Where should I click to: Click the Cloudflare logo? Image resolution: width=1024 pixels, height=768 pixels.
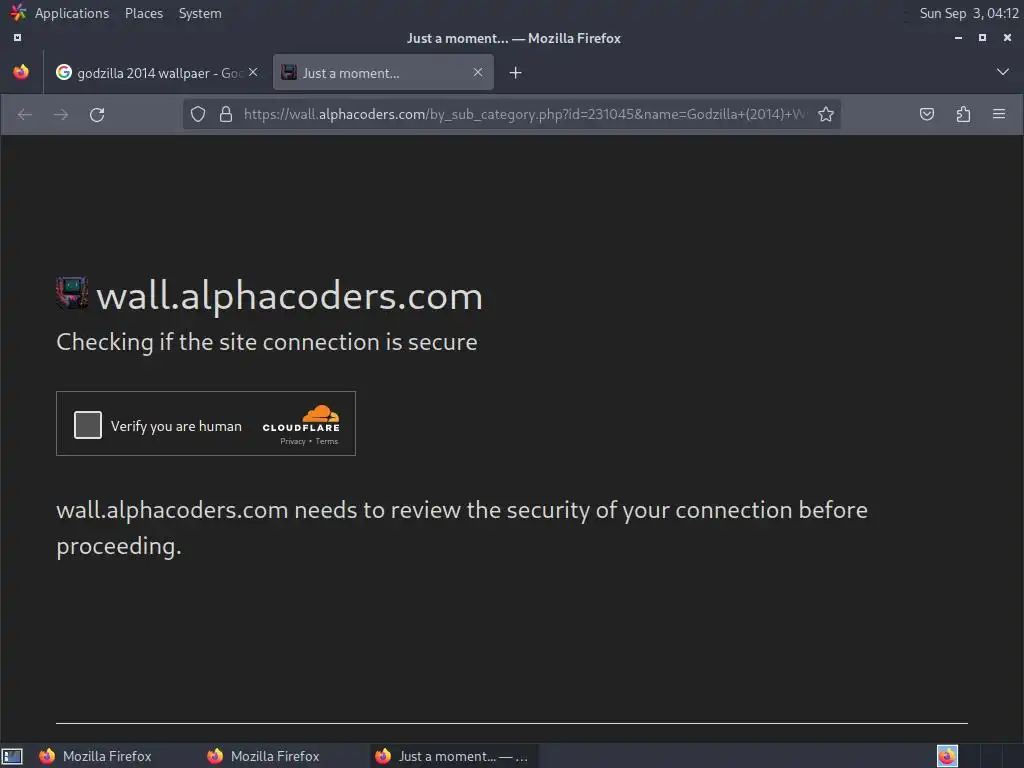[301, 419]
